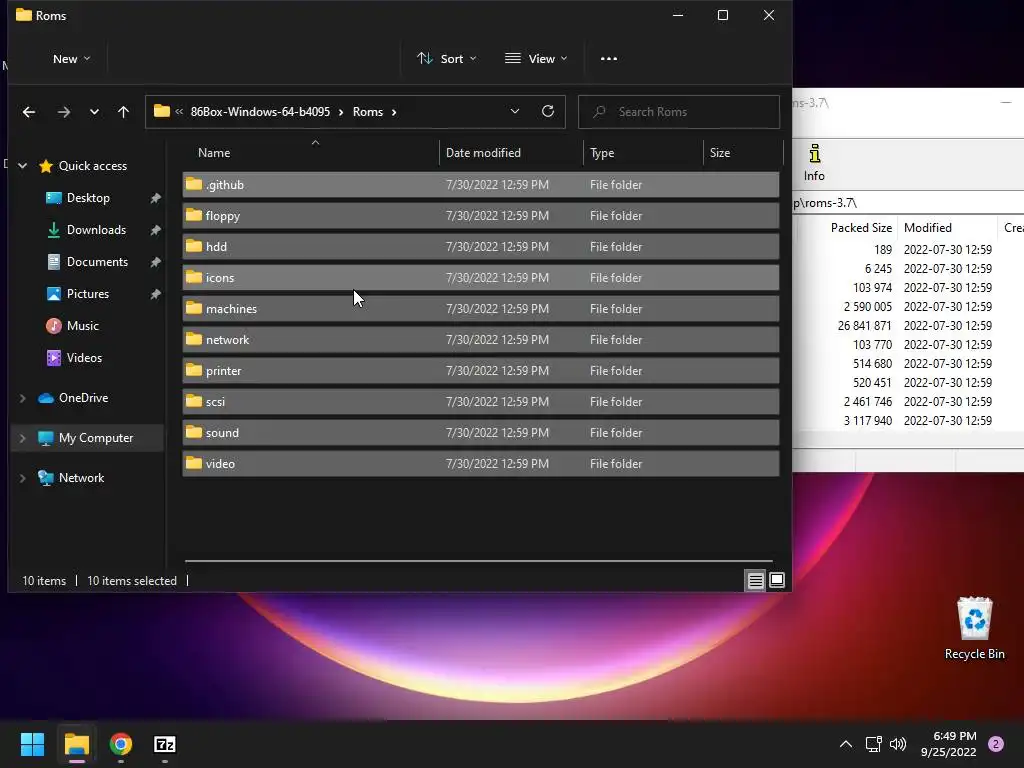The height and width of the screenshot is (768, 1024).
Task: Select the printer folder icon
Action: click(x=193, y=370)
